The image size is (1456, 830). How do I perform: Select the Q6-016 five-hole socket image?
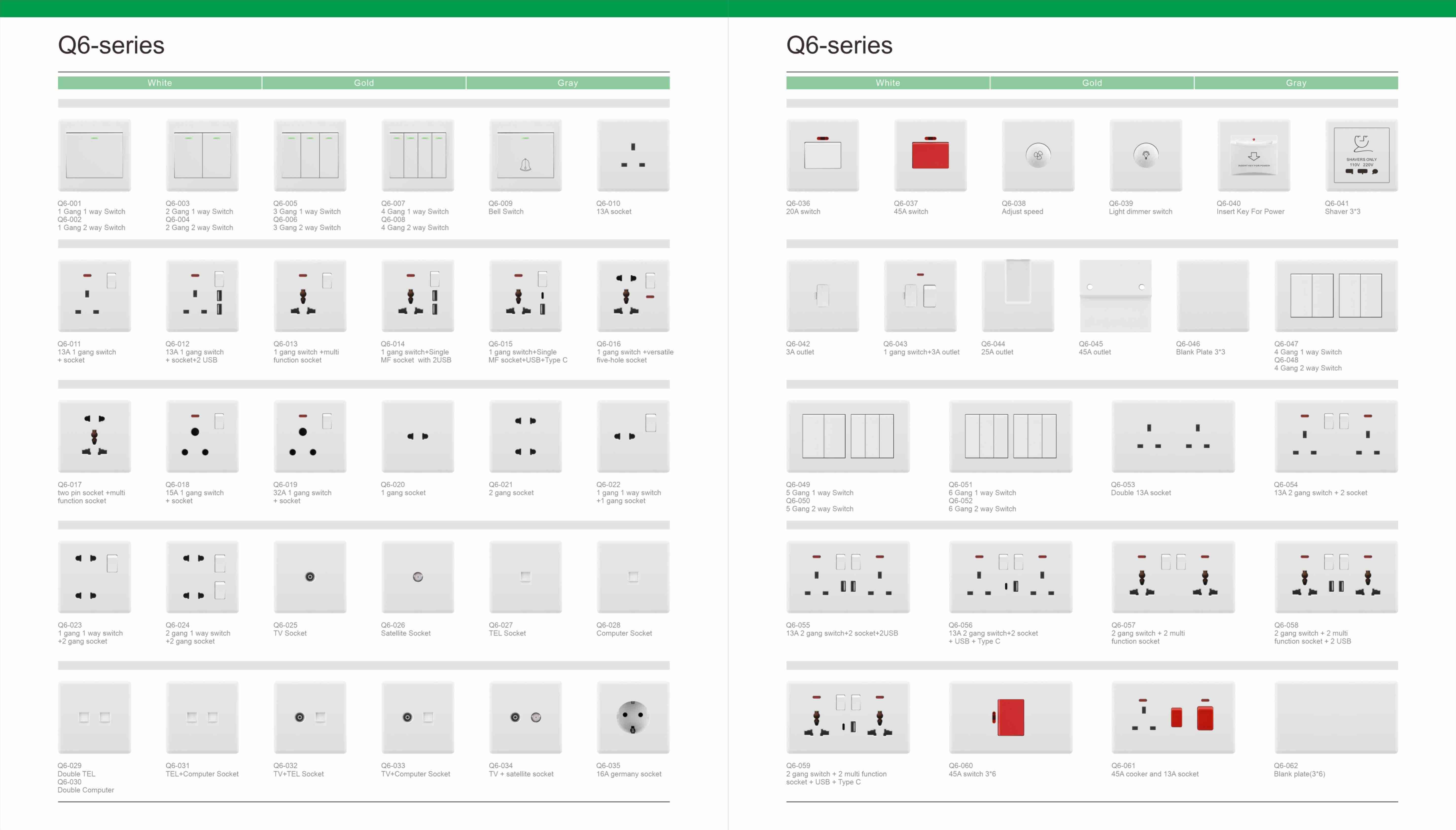click(x=633, y=296)
